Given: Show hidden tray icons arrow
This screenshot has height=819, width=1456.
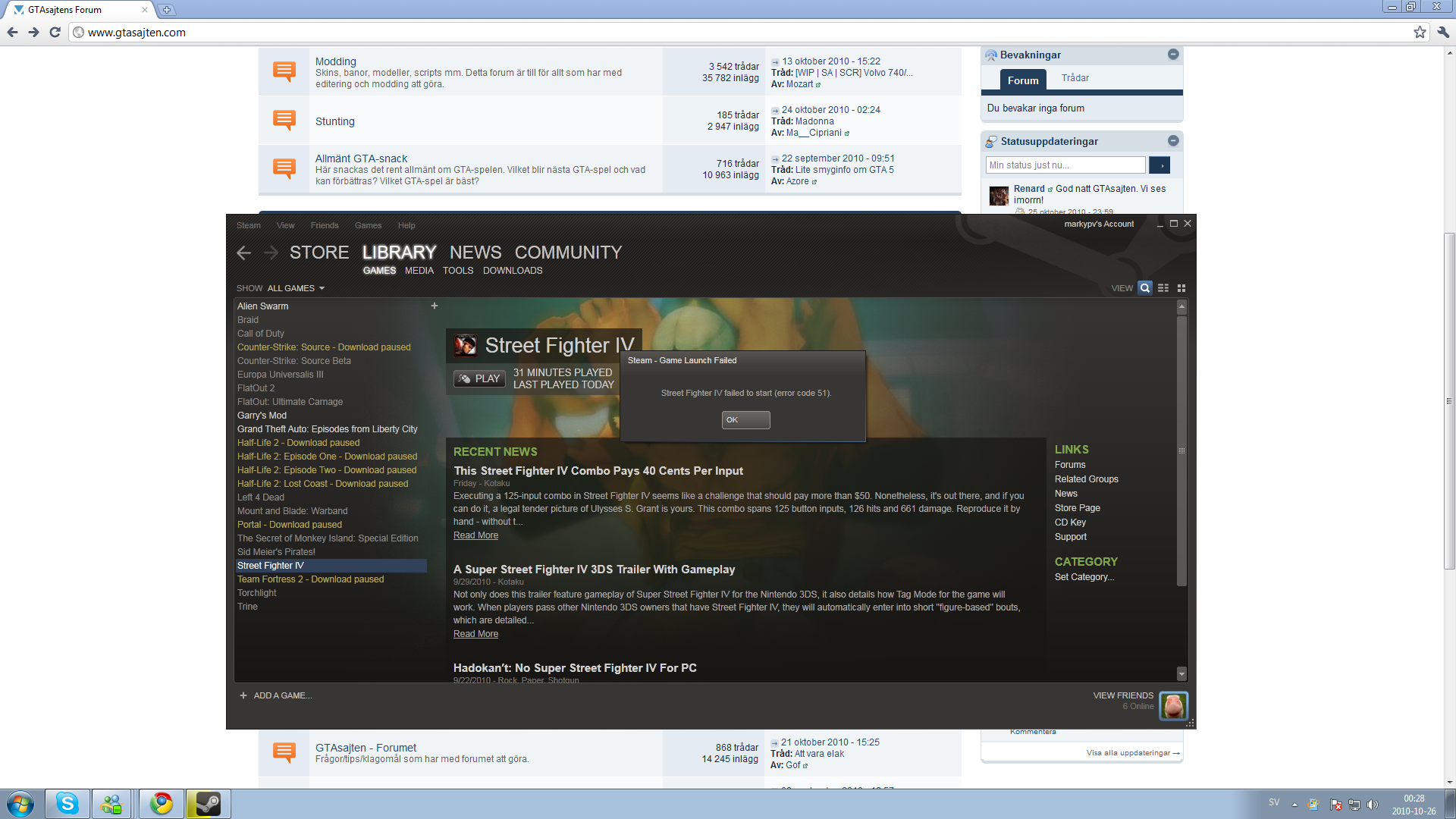Looking at the screenshot, I should [x=1294, y=805].
